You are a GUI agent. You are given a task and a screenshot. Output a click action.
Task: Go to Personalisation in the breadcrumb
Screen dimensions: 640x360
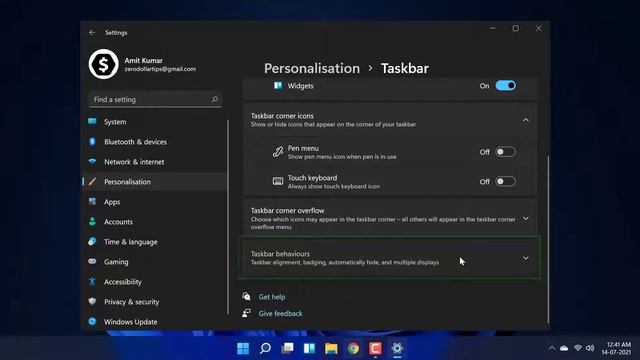(x=312, y=68)
